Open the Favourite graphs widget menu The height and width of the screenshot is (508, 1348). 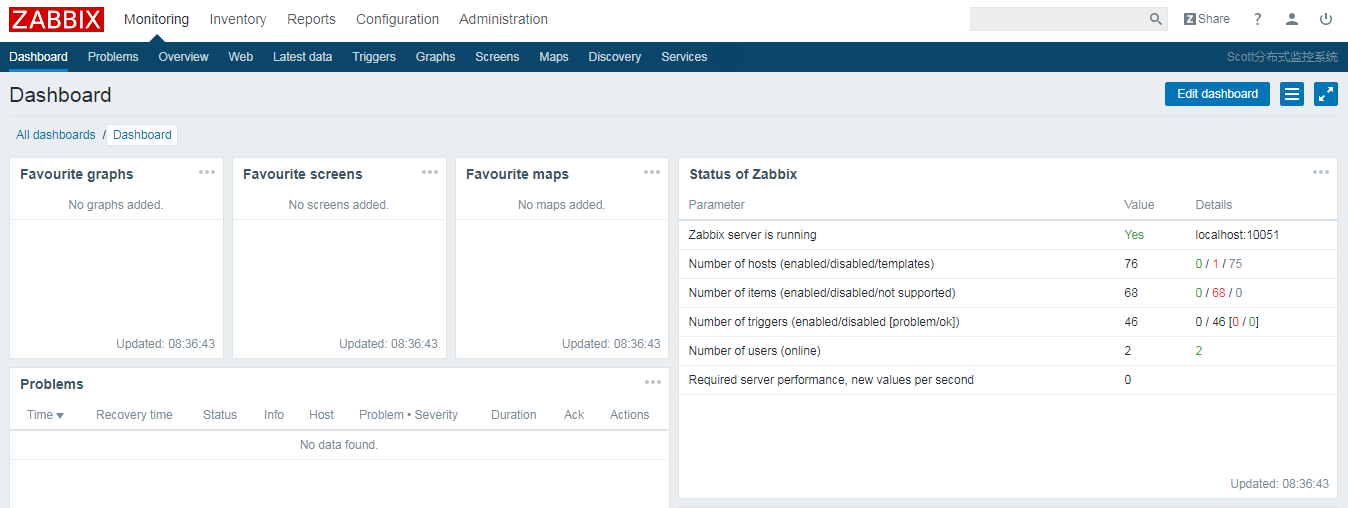pyautogui.click(x=207, y=172)
